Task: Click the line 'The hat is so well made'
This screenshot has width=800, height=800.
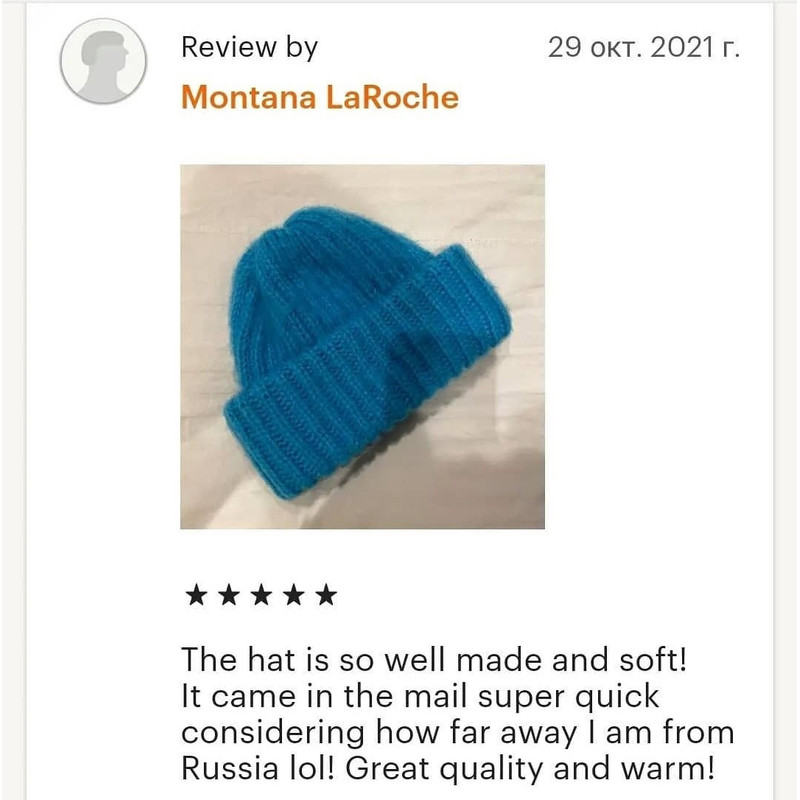Action: (434, 659)
